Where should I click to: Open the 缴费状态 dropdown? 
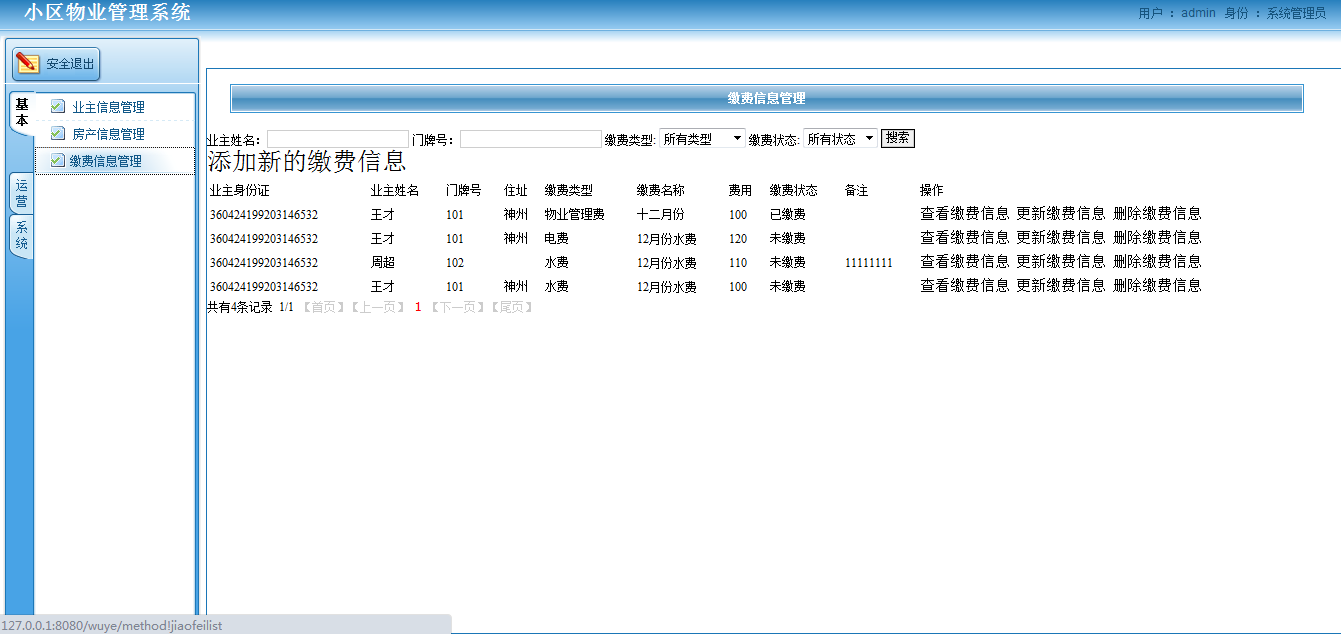click(840, 139)
